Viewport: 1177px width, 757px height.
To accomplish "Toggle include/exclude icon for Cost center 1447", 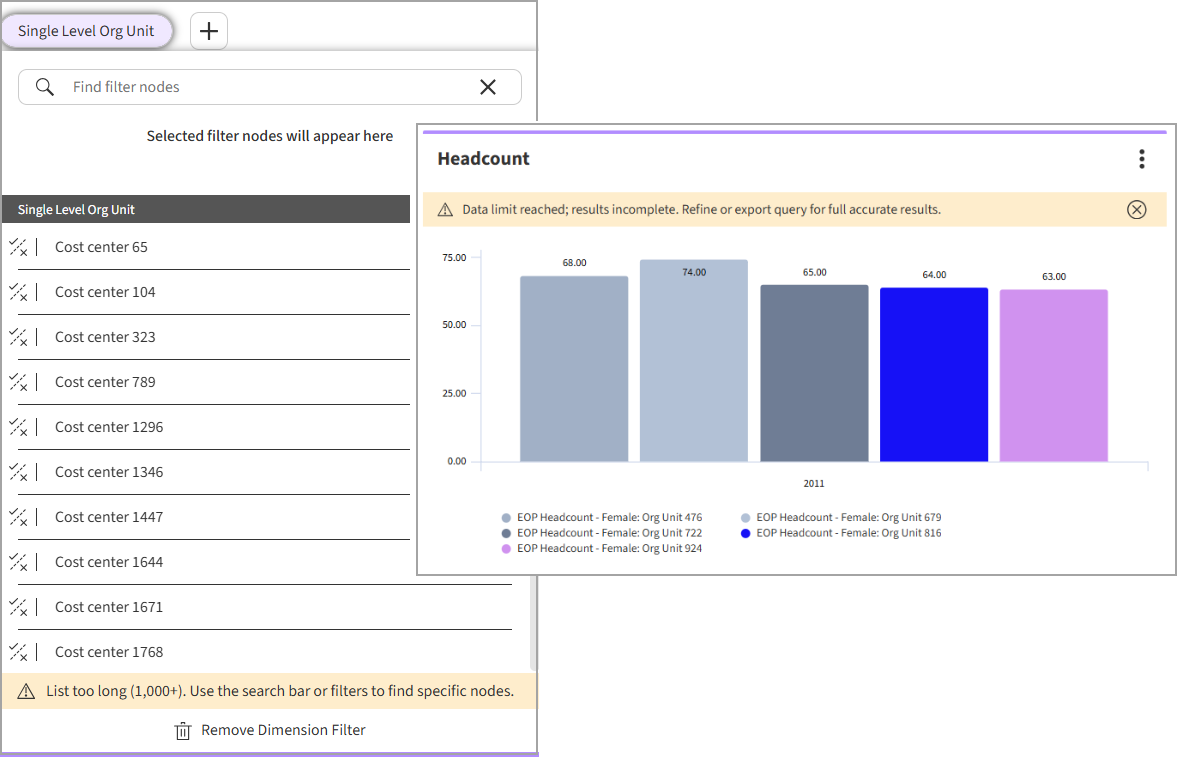I will tap(18, 517).
